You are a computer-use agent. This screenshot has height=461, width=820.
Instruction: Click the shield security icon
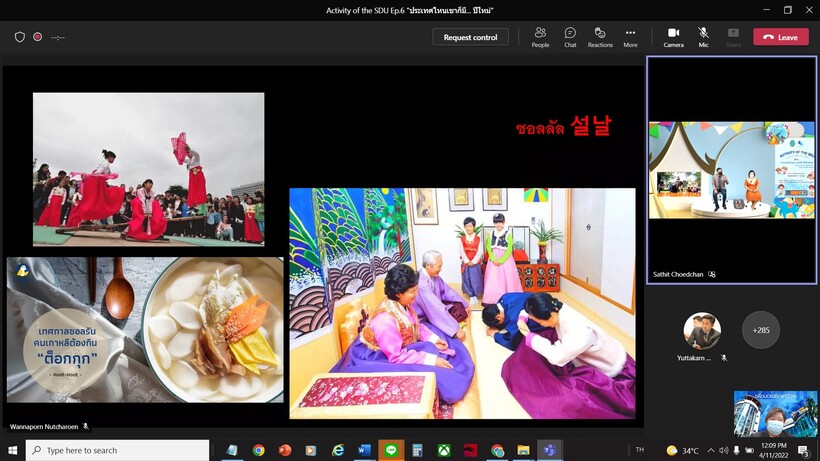pos(20,37)
